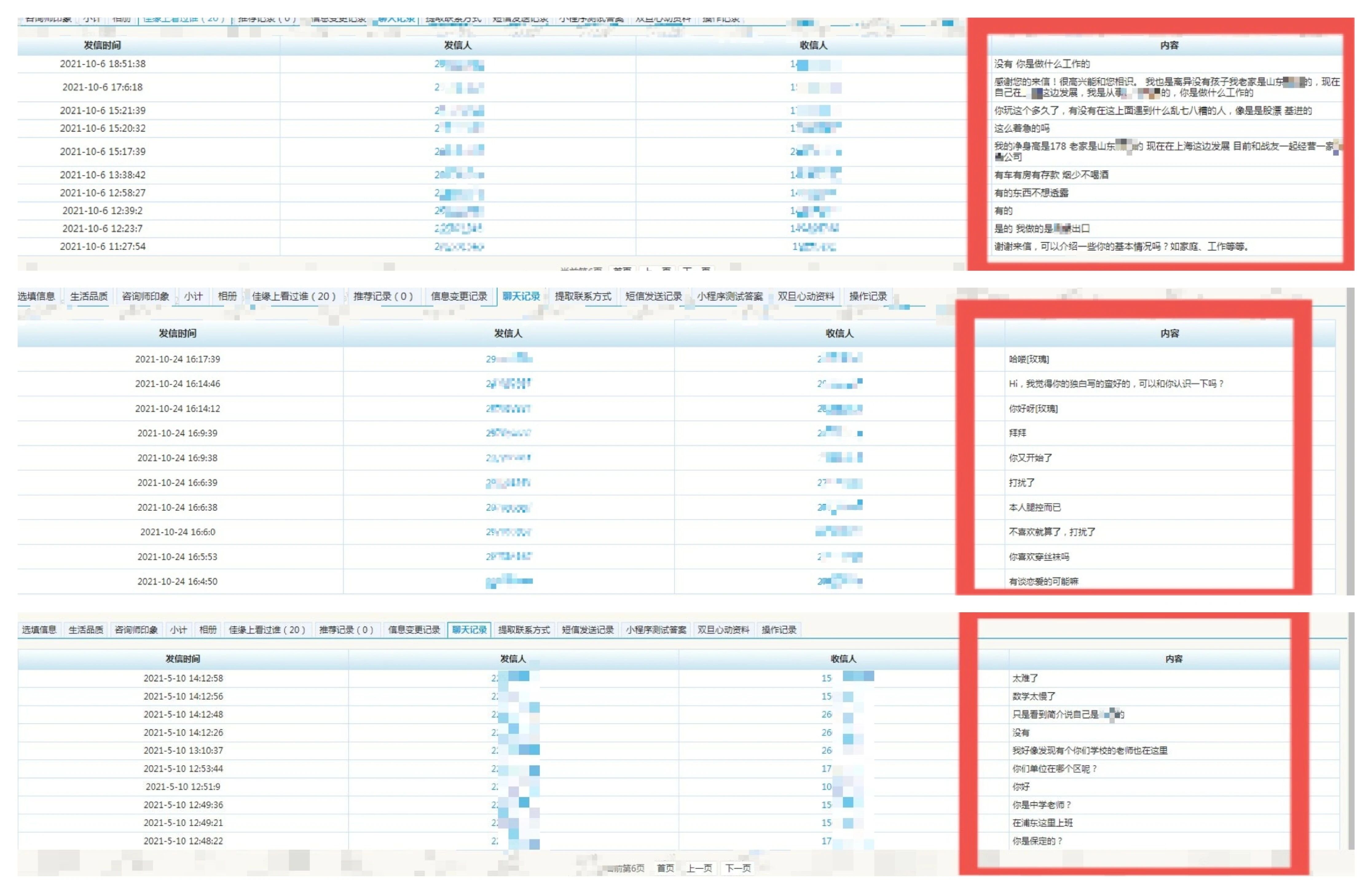
Task: Open 佳缘上看过谁 (20) tab above 2021-5-10 records
Action: point(266,629)
